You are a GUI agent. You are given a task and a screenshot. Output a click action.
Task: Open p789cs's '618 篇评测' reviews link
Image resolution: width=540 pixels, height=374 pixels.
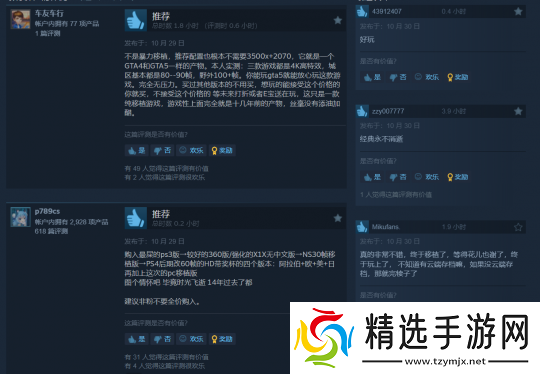click(51, 231)
